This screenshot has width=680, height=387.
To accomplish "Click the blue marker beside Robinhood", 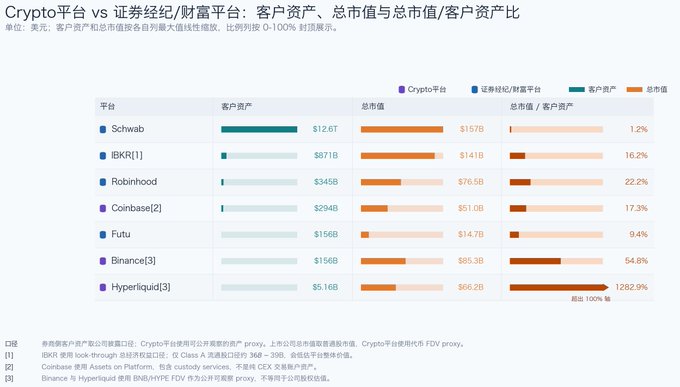I will coord(103,182).
